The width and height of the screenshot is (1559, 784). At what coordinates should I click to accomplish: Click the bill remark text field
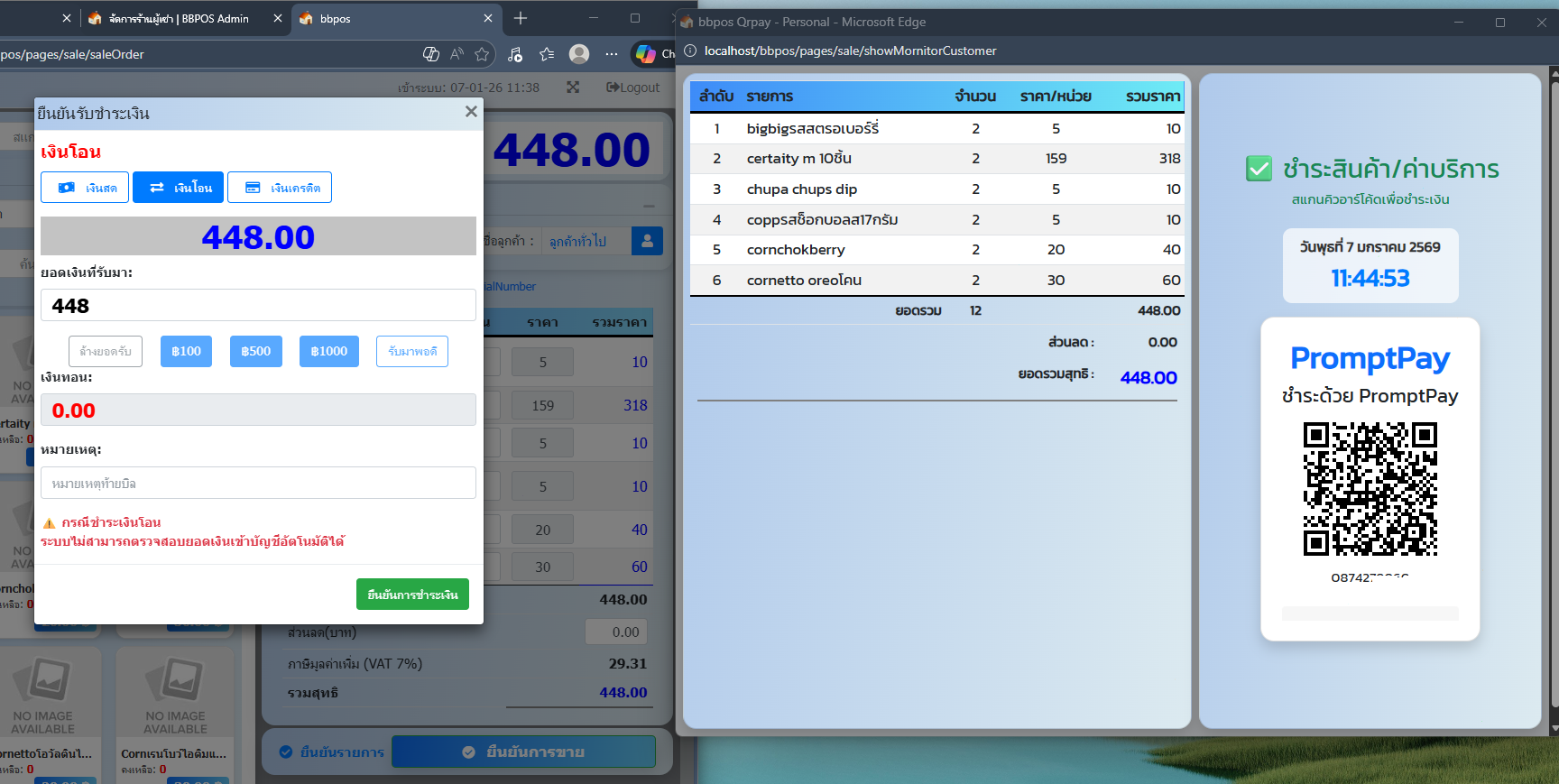(258, 483)
